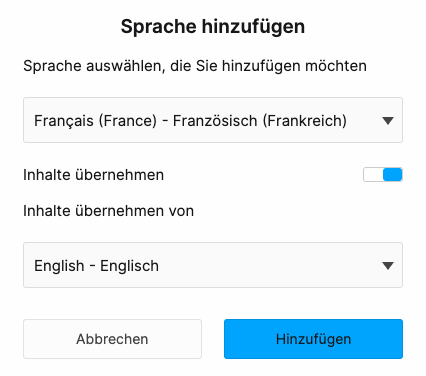Viewport: 426px width, 376px height.
Task: Expand the Inhalte übernehmen von combo box
Action: coord(213,265)
